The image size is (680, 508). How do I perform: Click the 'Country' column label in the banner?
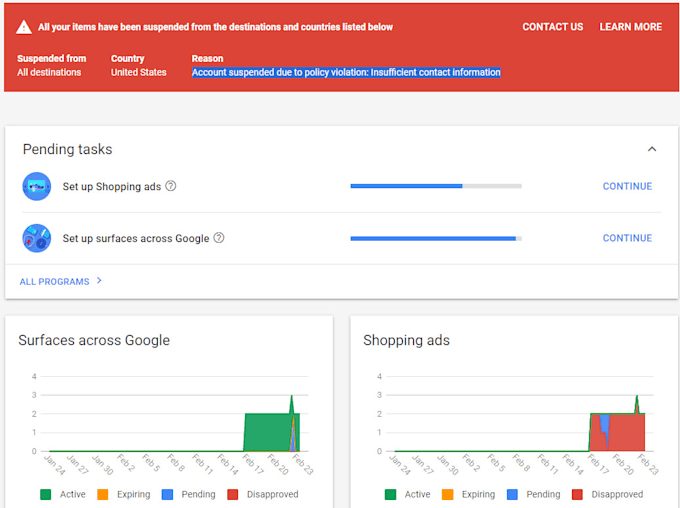tap(128, 59)
